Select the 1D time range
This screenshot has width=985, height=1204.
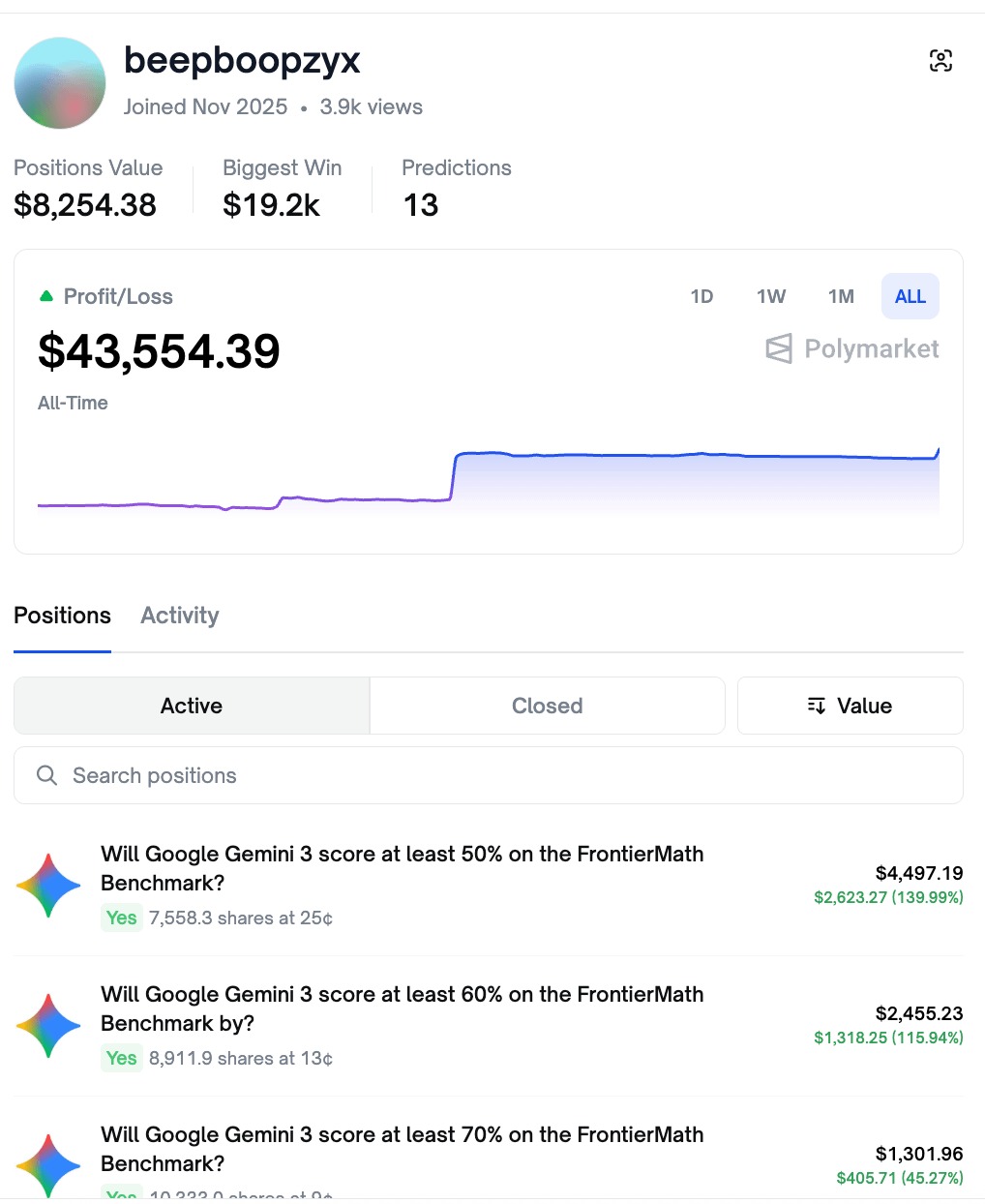tap(701, 296)
